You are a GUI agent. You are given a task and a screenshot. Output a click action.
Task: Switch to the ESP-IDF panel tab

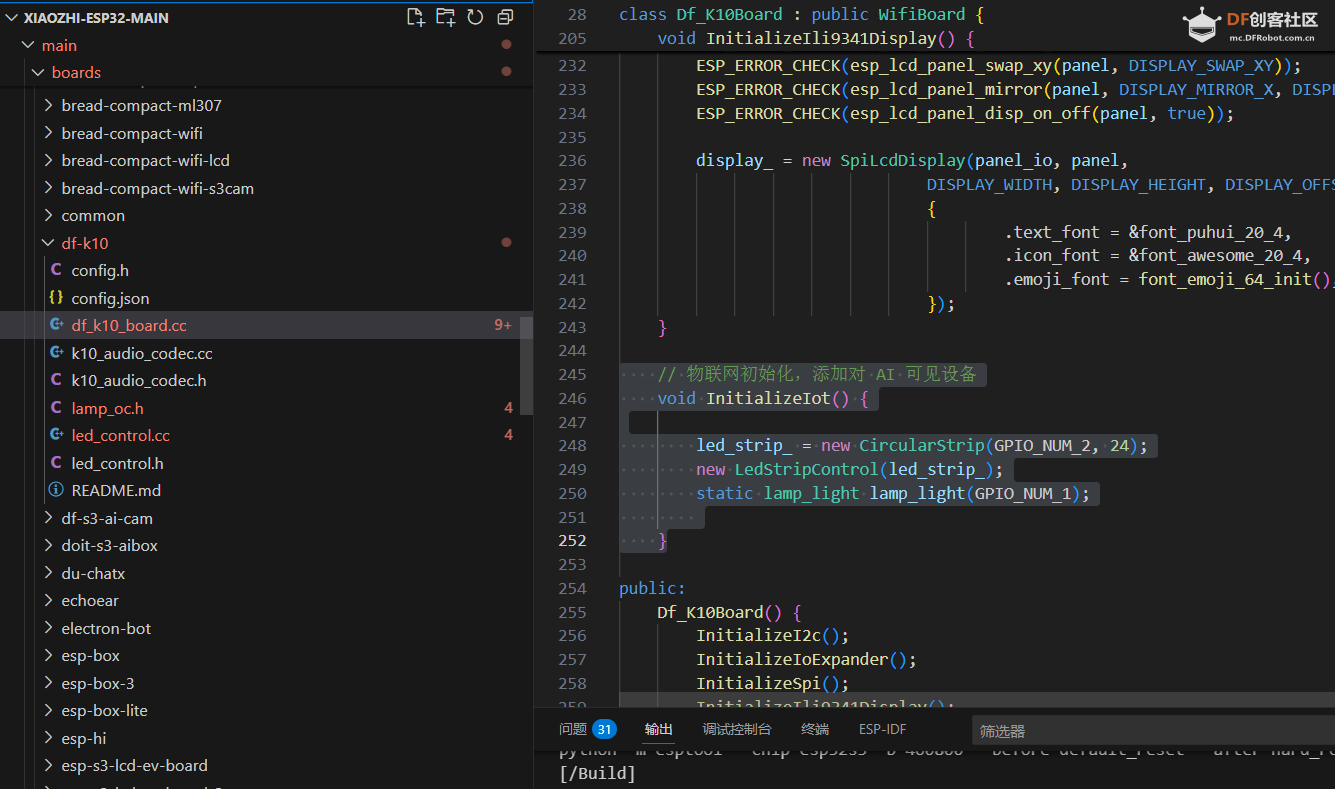[x=882, y=729]
